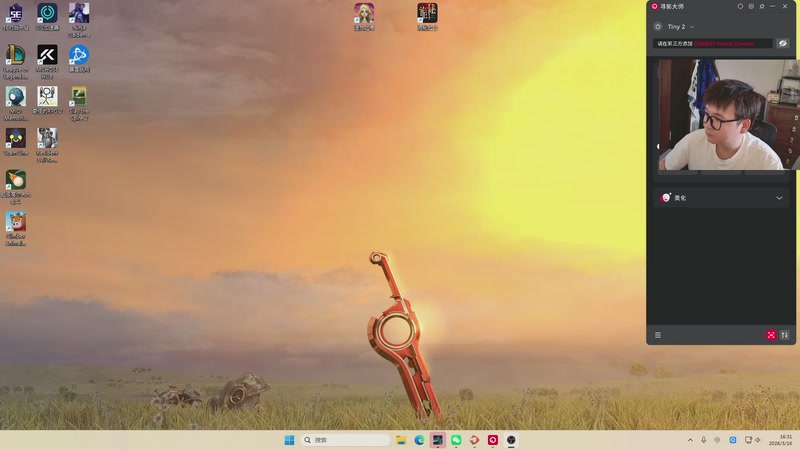This screenshot has width=800, height=450.
Task: Open the stick-figure RPG 2 game shortcut
Action: (47, 100)
